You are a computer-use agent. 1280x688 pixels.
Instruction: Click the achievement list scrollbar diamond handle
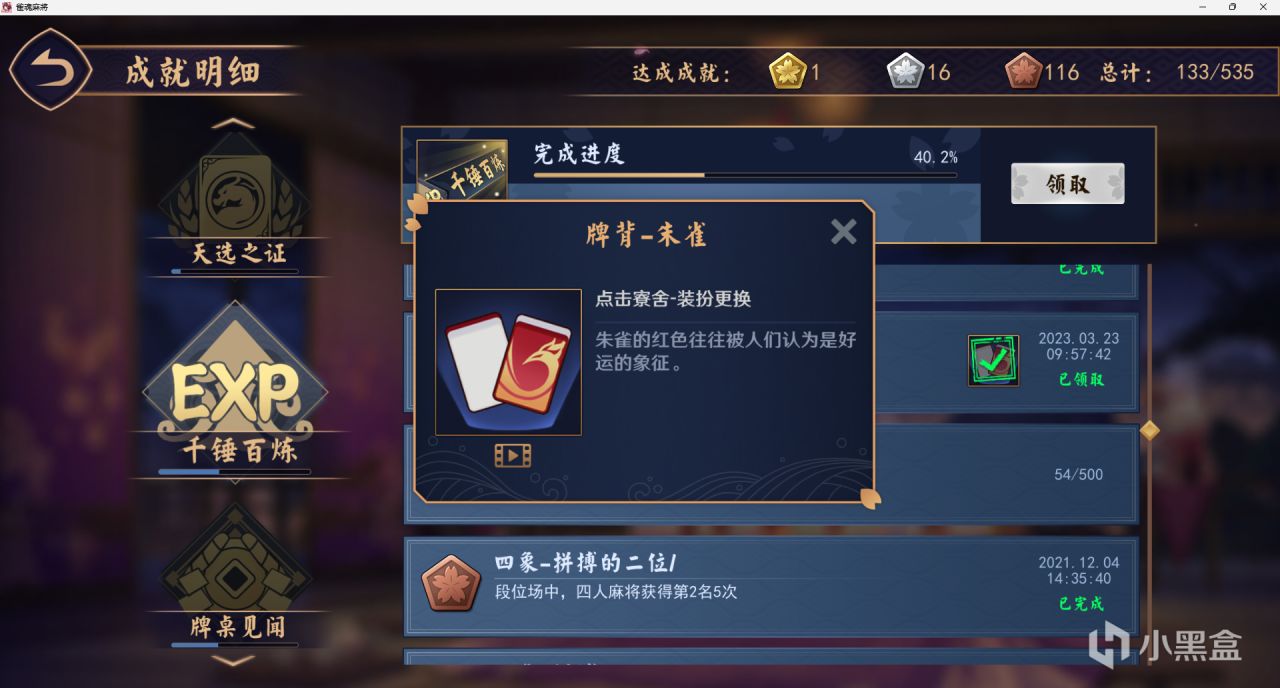[1150, 430]
